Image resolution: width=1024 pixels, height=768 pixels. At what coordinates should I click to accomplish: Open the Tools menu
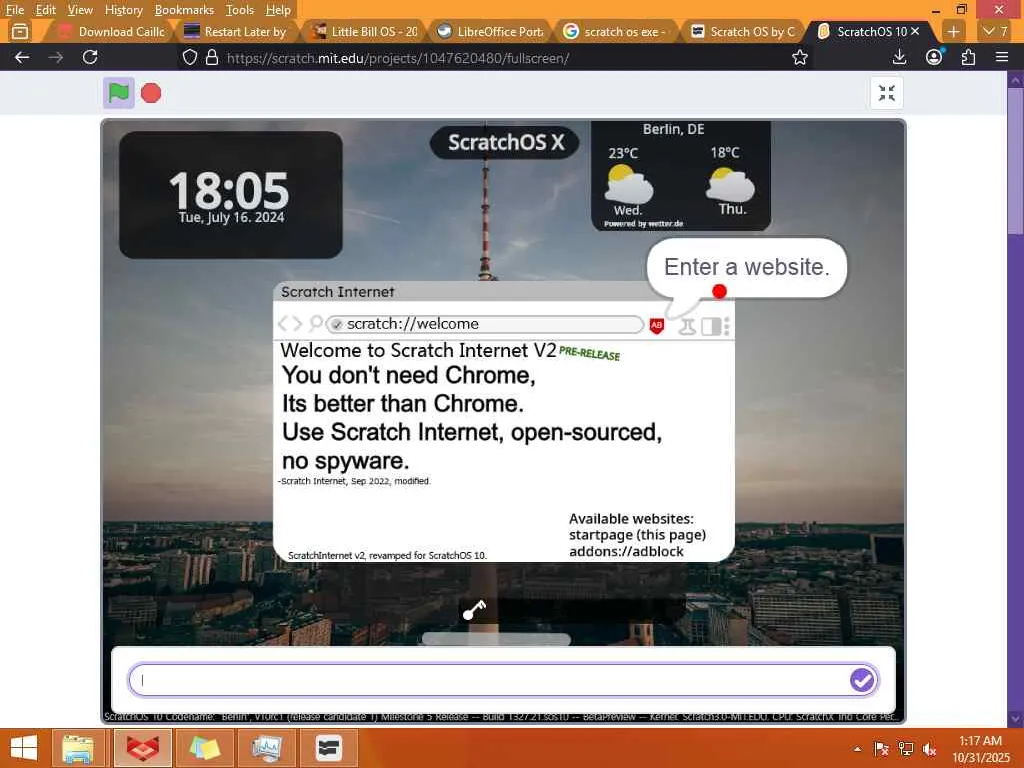coord(240,10)
